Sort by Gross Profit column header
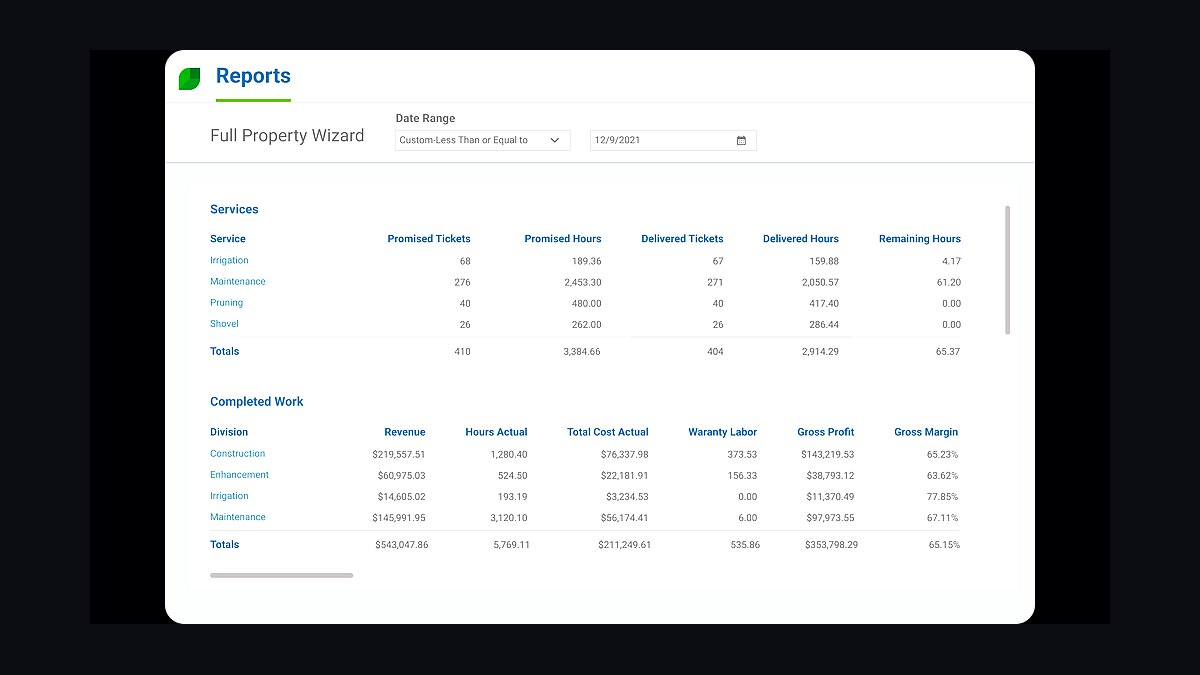 (x=826, y=432)
